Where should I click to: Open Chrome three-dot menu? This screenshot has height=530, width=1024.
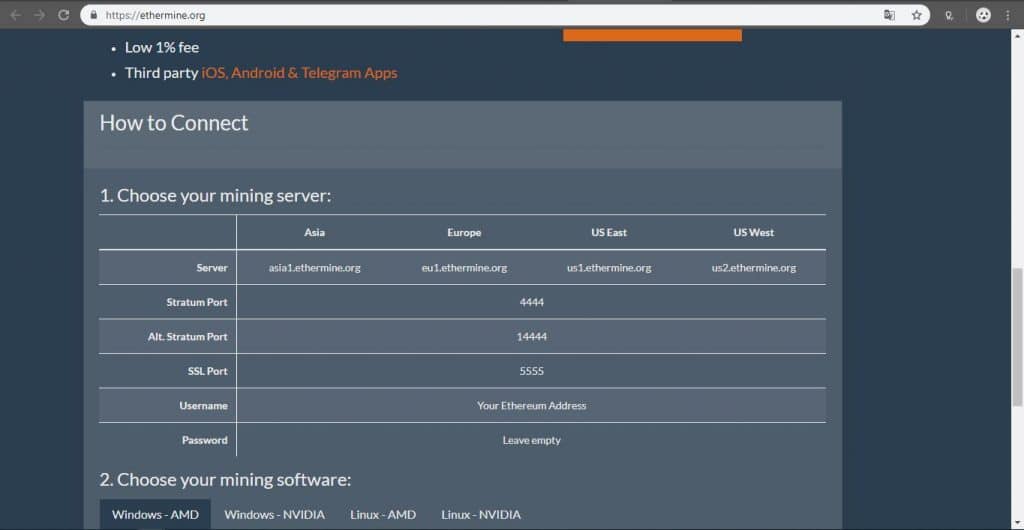point(1008,15)
